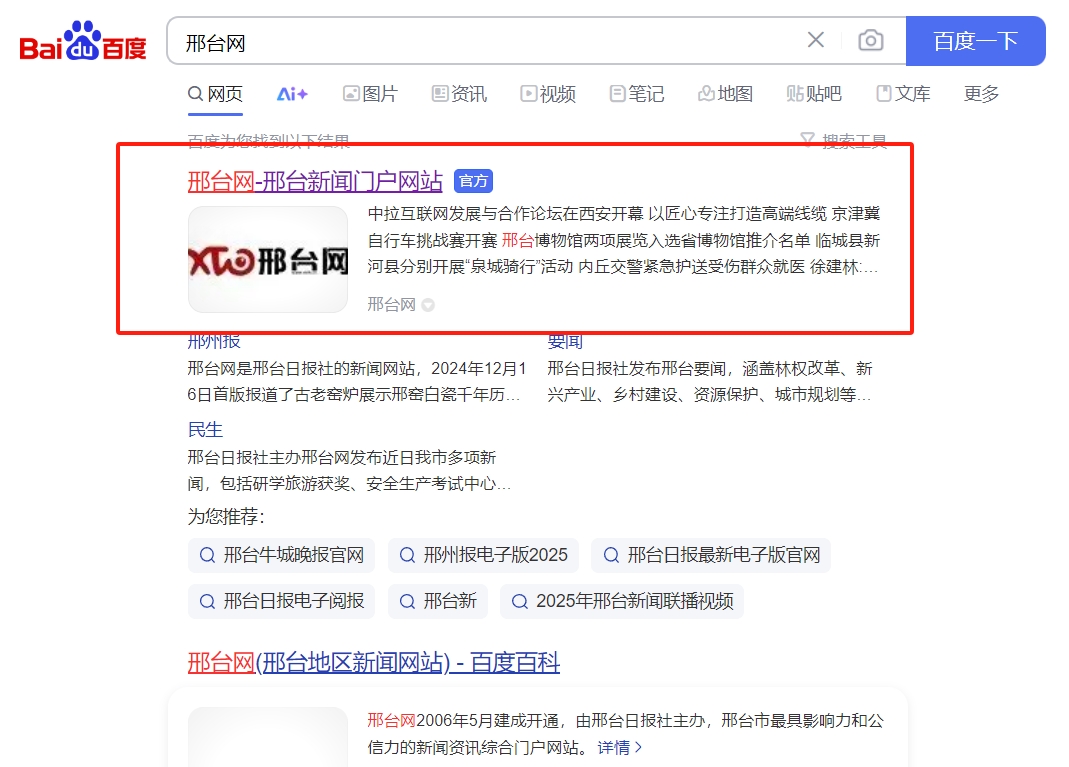
Task: Click the 百度一下 search button
Action: coord(976,41)
